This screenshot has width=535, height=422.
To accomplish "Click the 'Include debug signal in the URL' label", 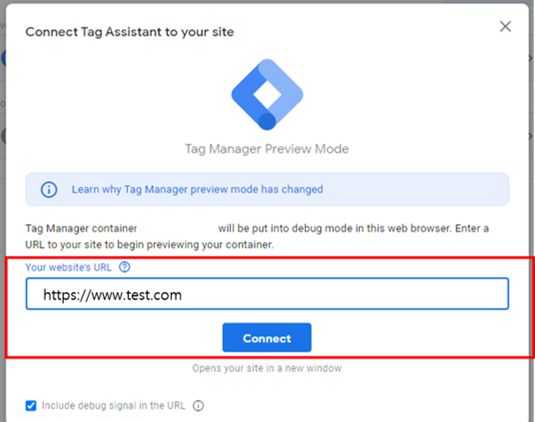I will tap(113, 406).
